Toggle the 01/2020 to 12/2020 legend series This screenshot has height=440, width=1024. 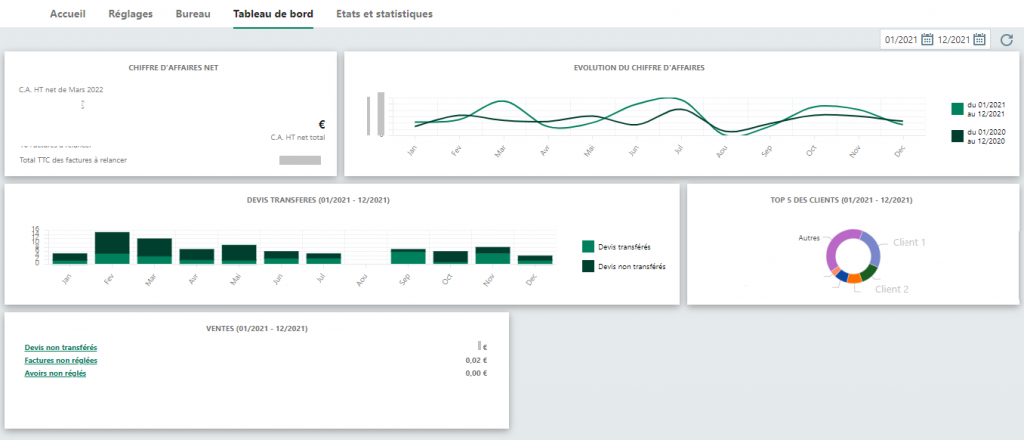(x=957, y=135)
